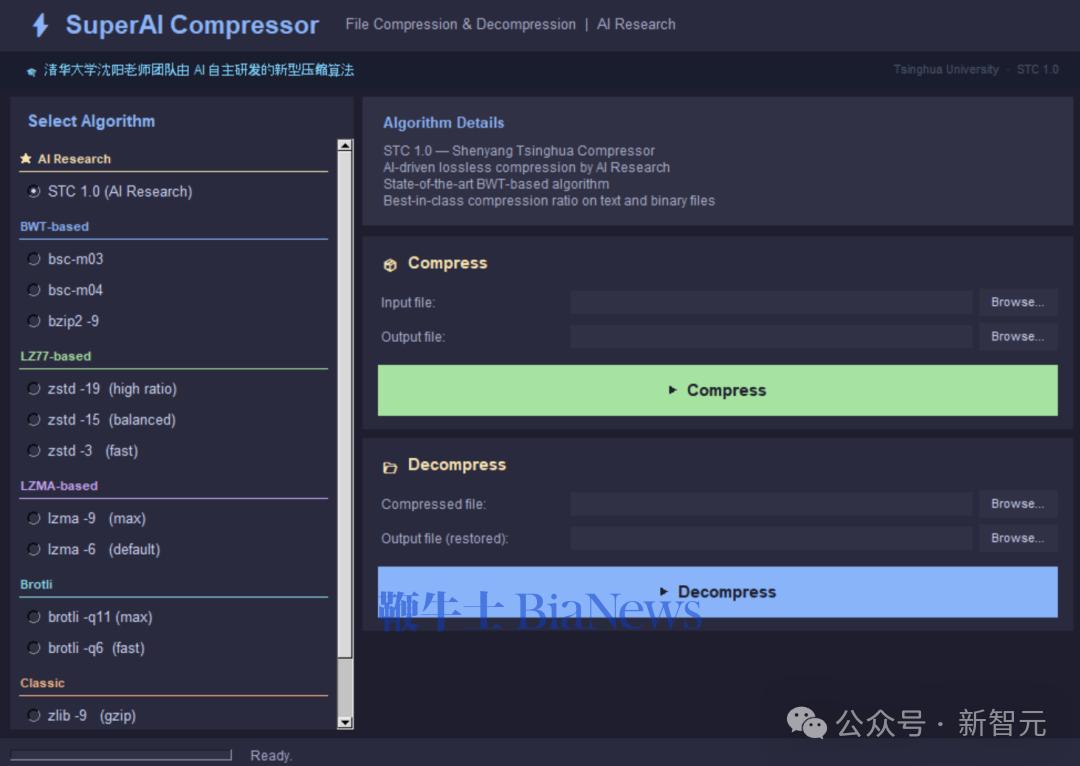The width and height of the screenshot is (1080, 766).
Task: Click 'Best-in-class compression ratio' description line
Action: click(549, 200)
